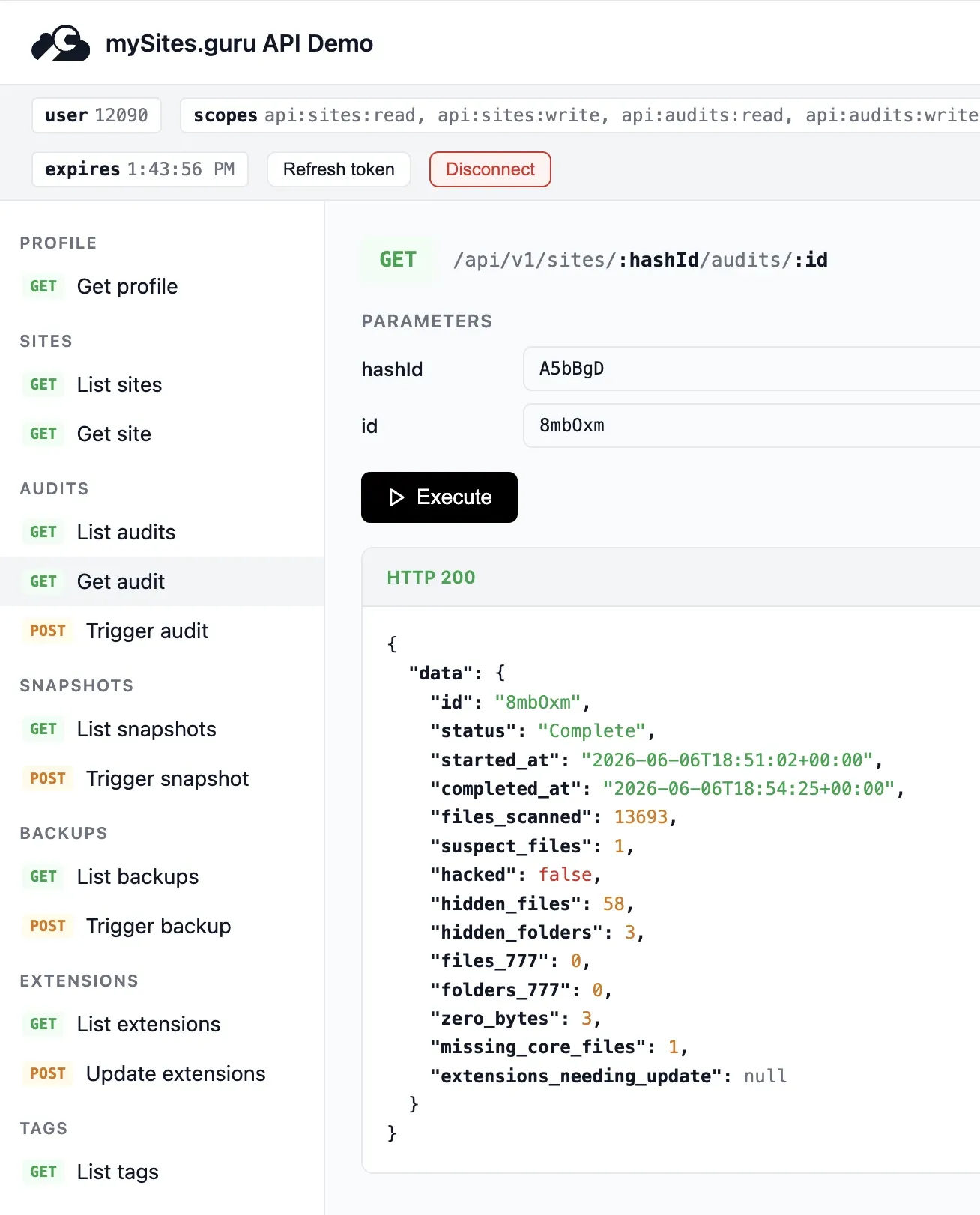980x1215 pixels.
Task: Click the "completed_at" timestamp value
Action: [748, 788]
